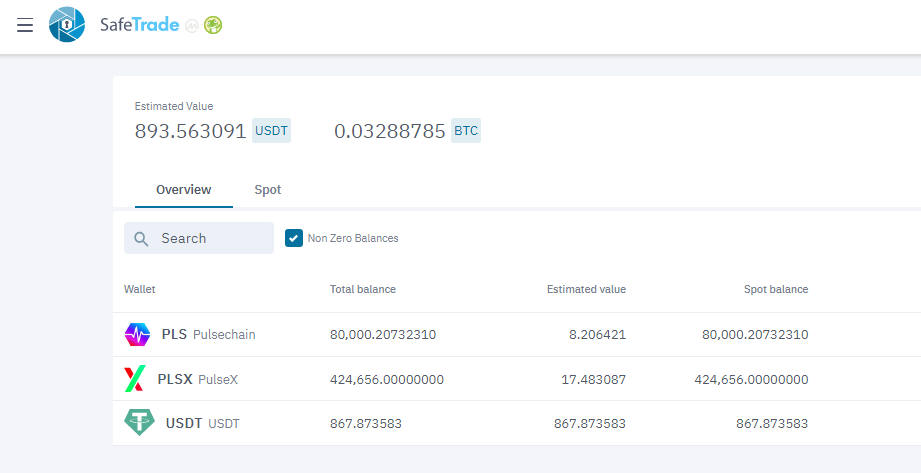Click PLSX spot balance 424,656.00000000
The image size is (921, 473).
751,379
